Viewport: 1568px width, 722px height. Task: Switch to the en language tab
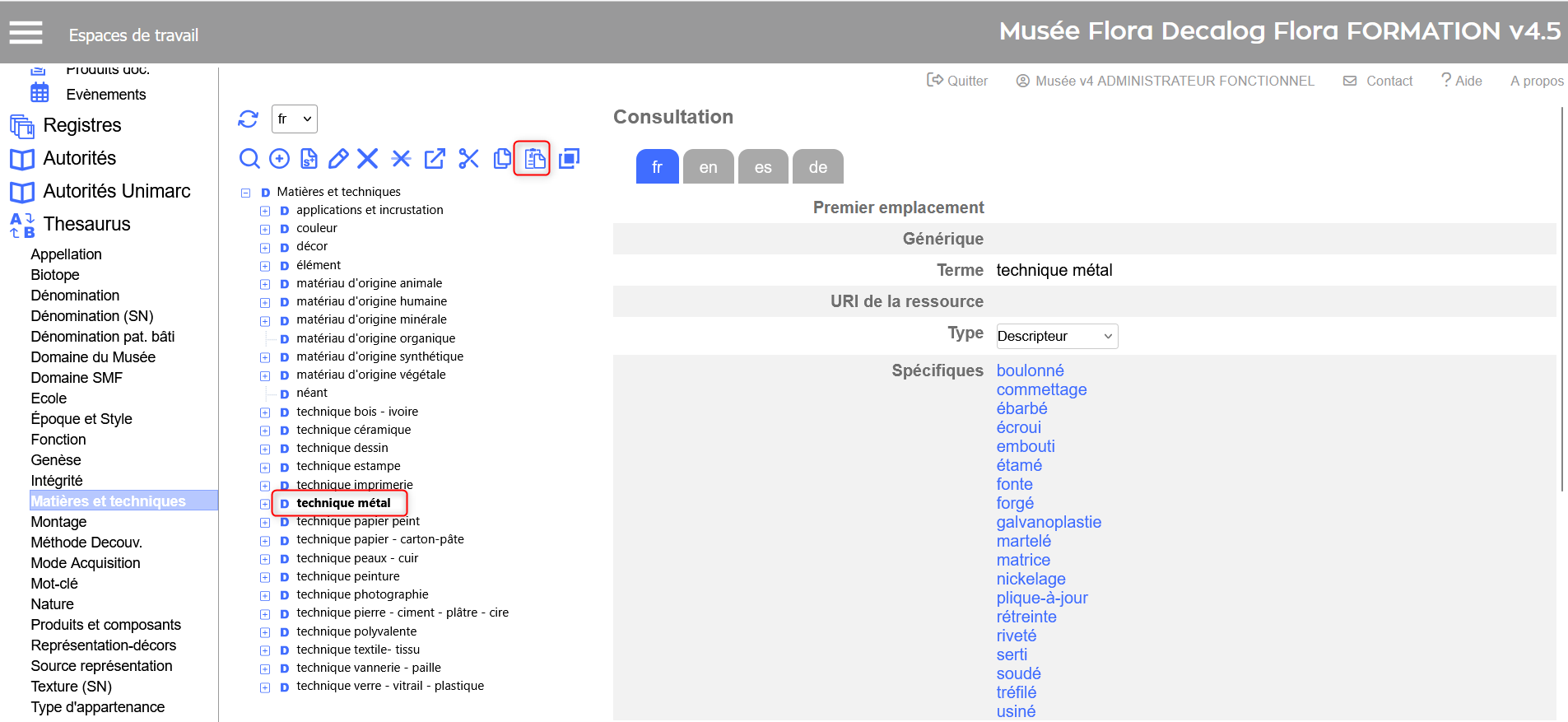(708, 167)
